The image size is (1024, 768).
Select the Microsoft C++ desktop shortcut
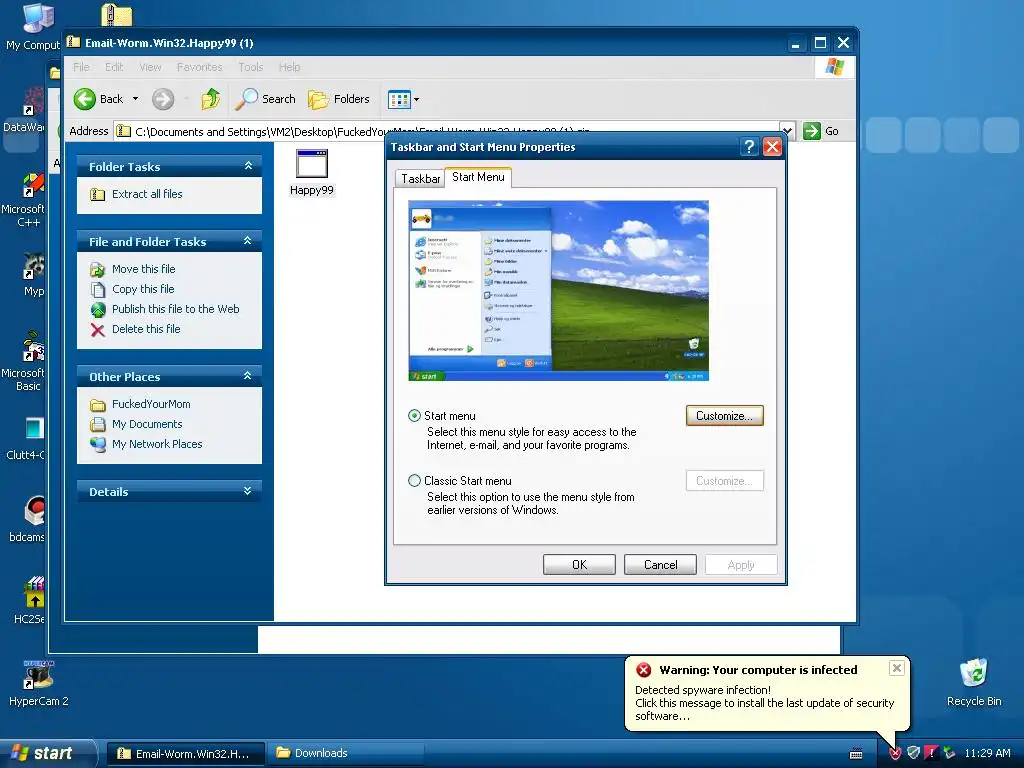[x=24, y=200]
